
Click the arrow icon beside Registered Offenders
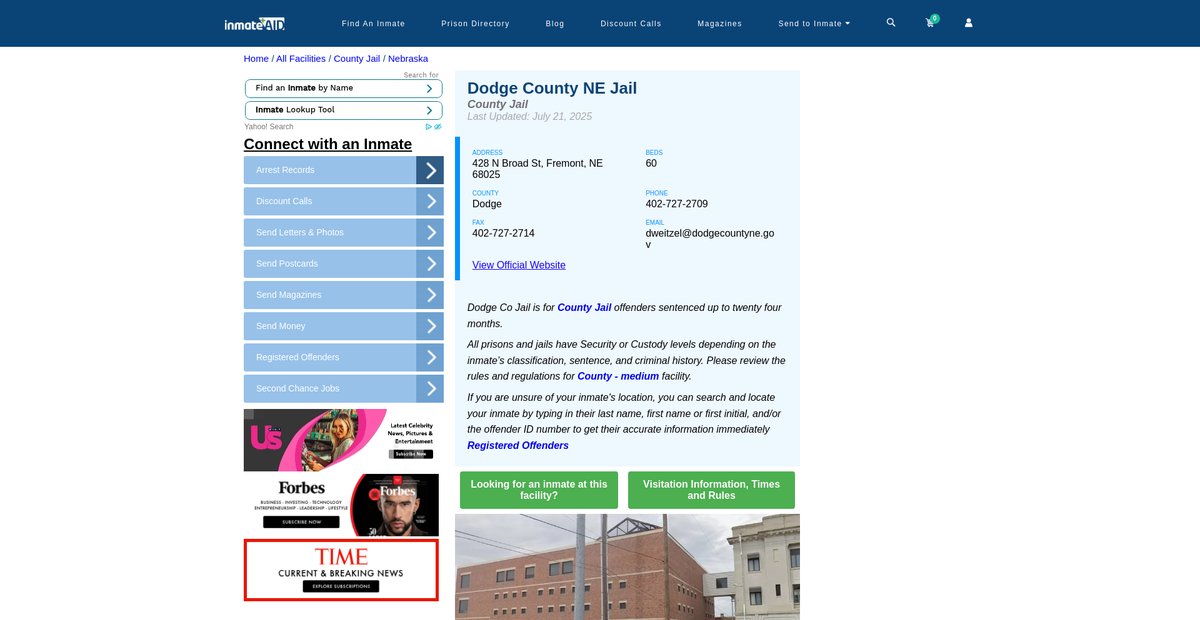point(430,357)
